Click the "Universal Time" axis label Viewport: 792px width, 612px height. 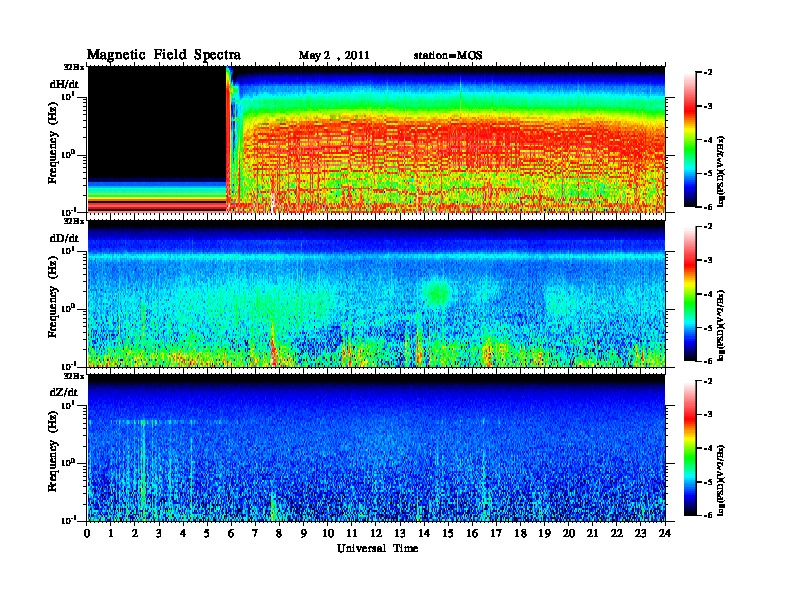pos(377,548)
